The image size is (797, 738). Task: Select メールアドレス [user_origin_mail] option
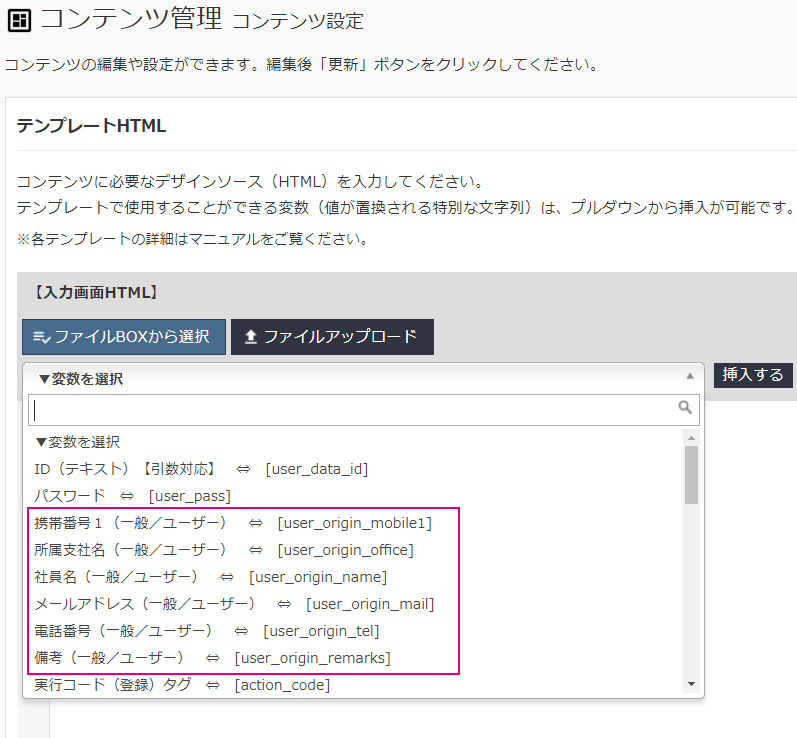234,603
